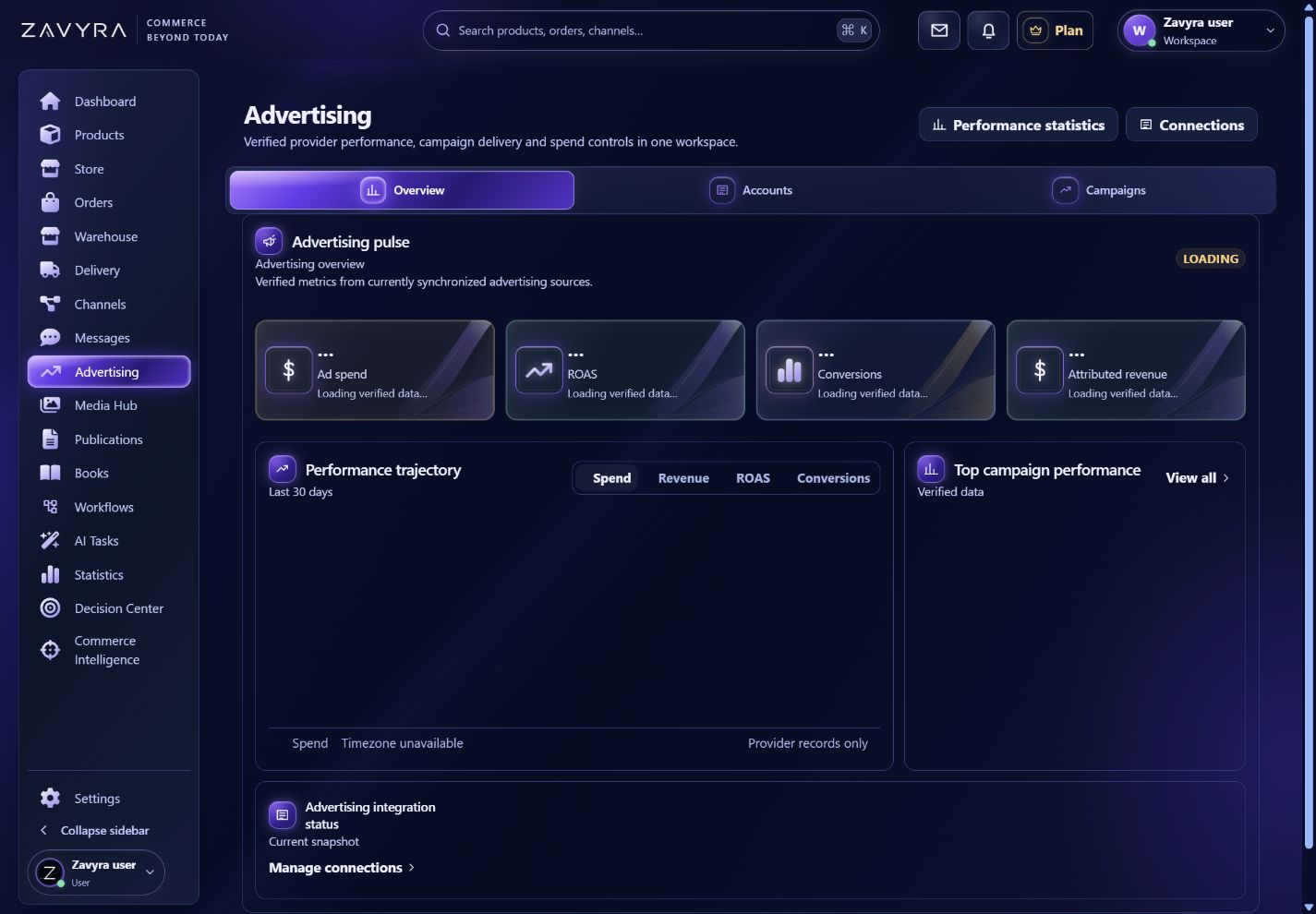
Task: Open Products via the box icon
Action: [51, 135]
